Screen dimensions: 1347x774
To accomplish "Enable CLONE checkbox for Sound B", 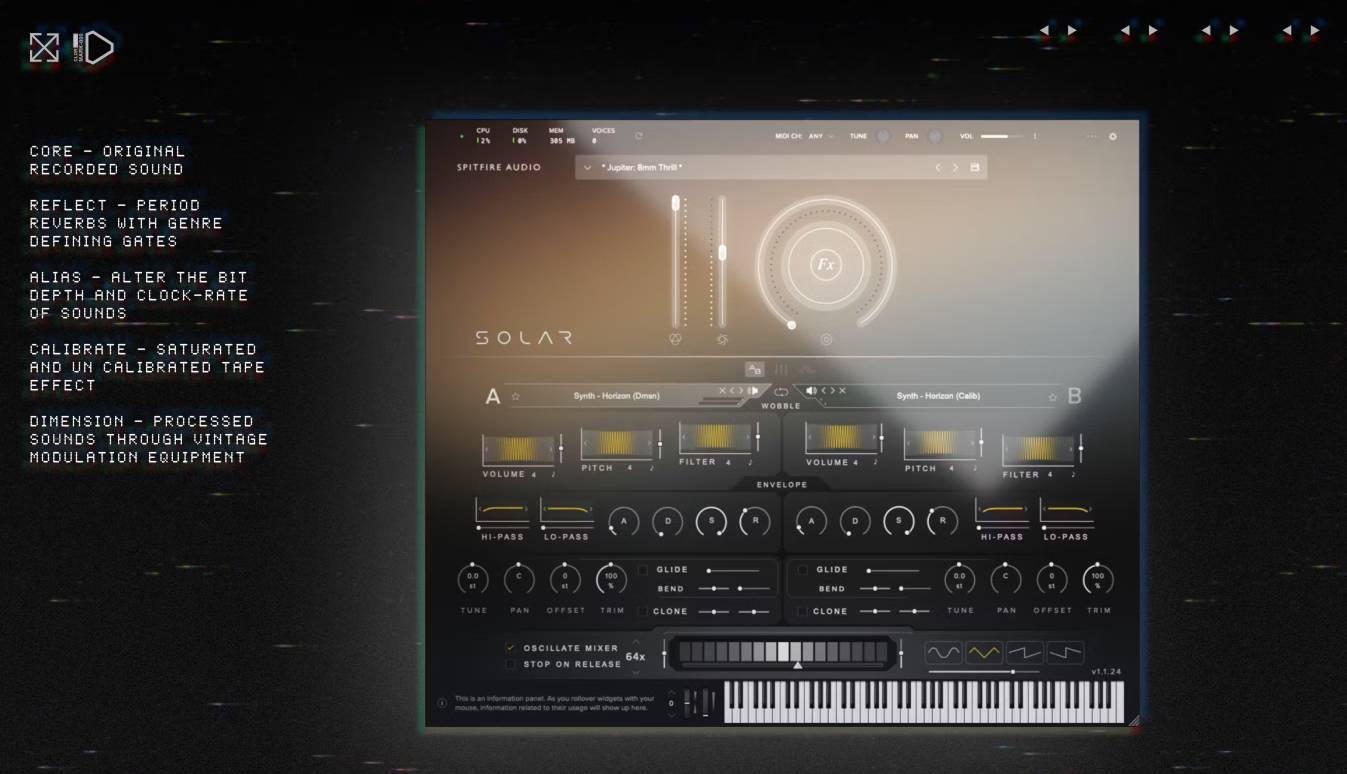I will (x=803, y=611).
